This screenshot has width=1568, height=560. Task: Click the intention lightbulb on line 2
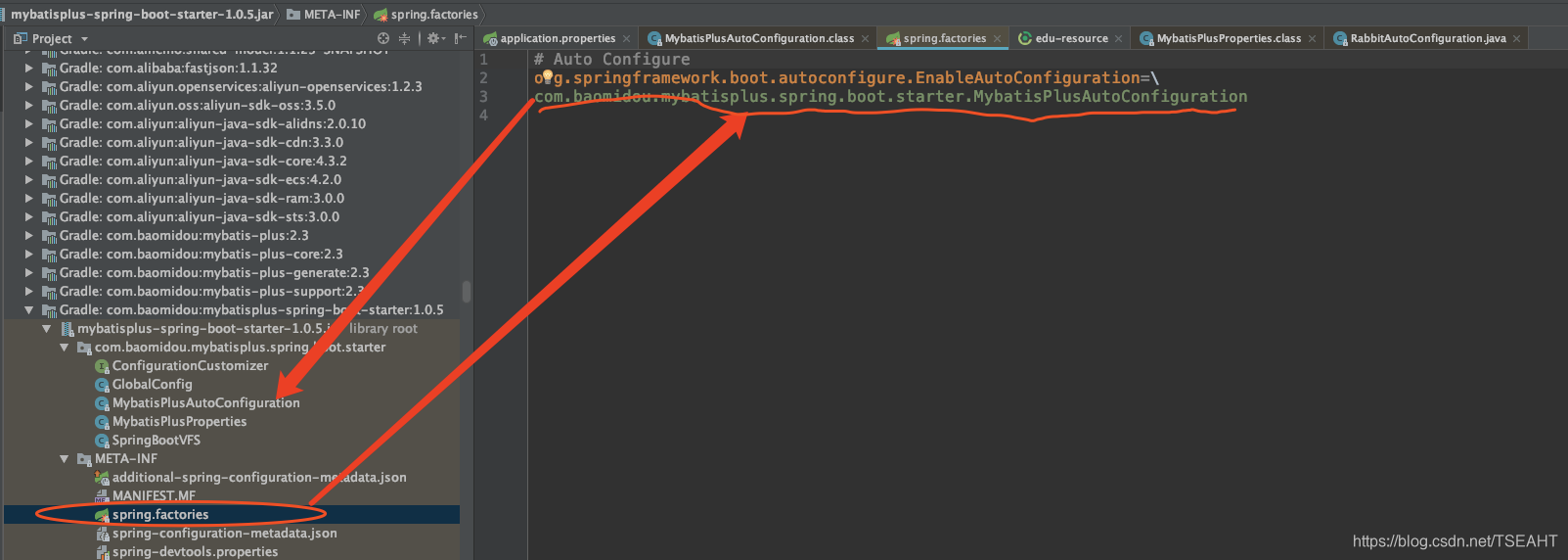(548, 76)
